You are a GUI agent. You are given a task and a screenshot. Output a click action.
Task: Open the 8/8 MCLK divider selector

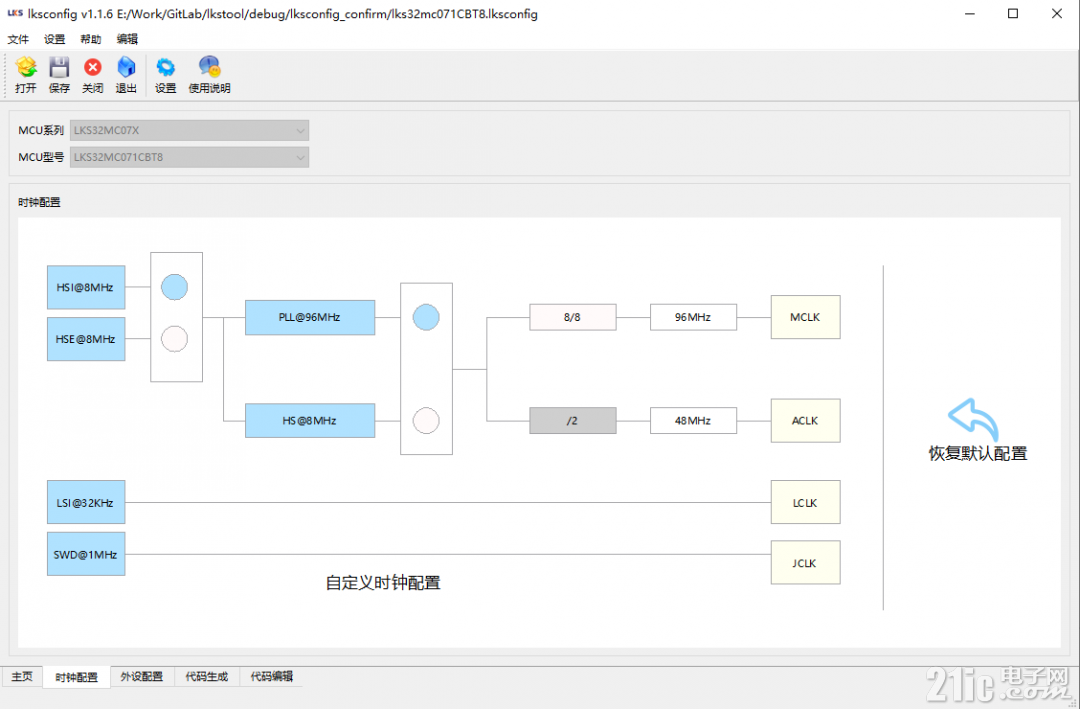click(x=572, y=317)
